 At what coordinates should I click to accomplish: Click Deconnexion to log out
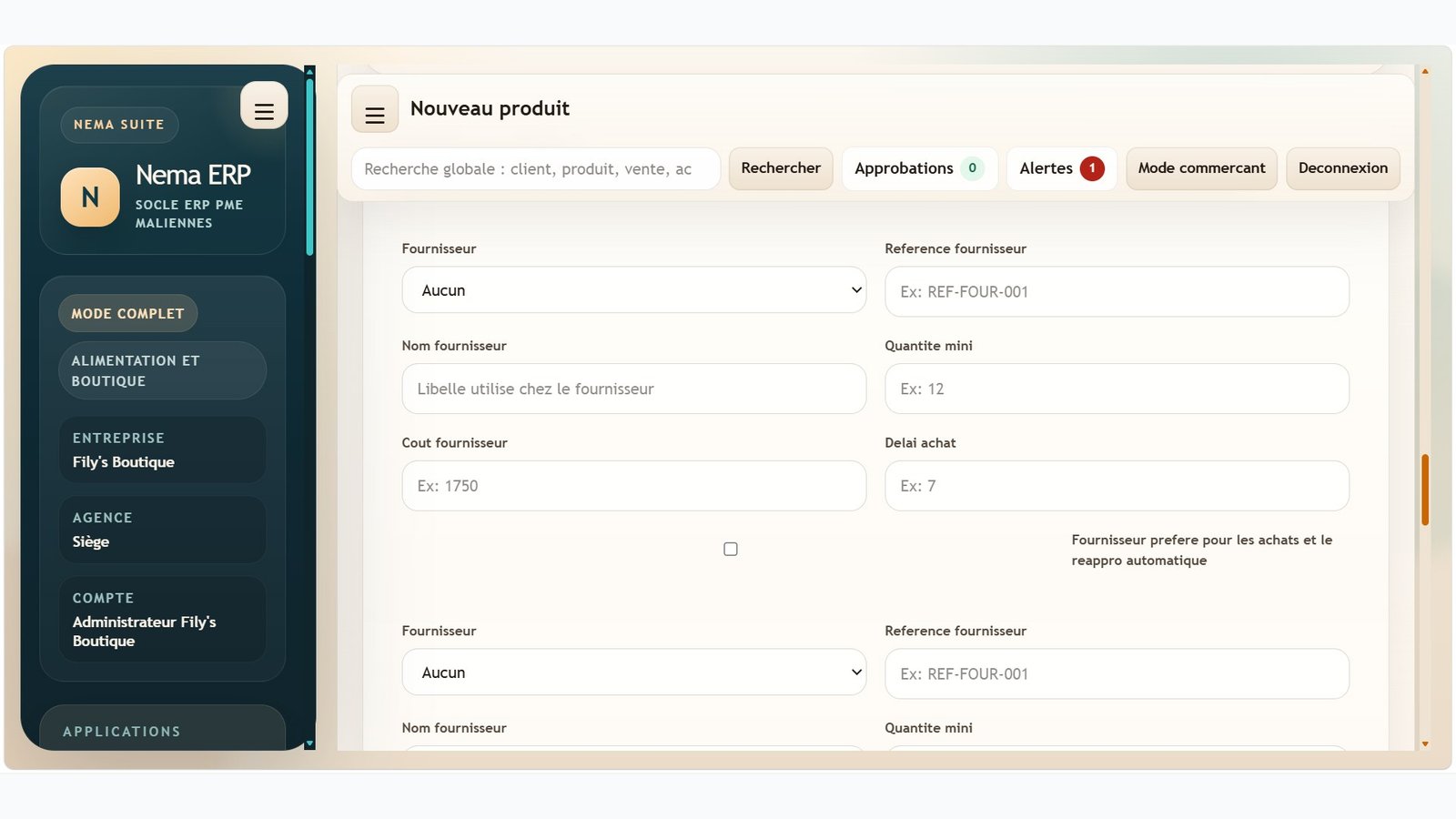click(x=1343, y=168)
